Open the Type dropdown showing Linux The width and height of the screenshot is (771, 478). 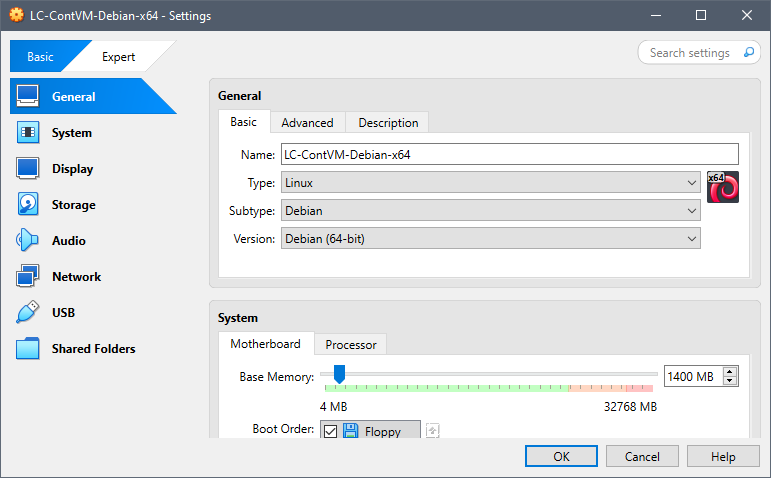(x=491, y=182)
